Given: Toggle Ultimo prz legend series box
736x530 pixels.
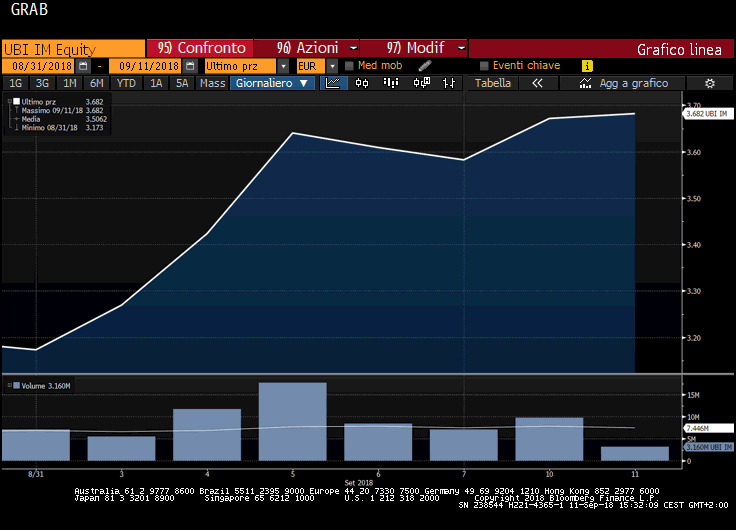Looking at the screenshot, I should pyautogui.click(x=16, y=101).
